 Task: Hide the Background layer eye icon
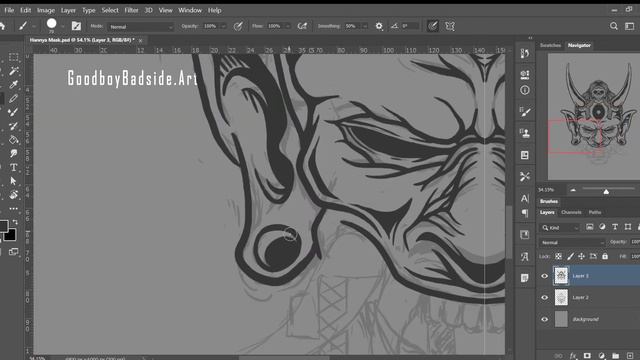pyautogui.click(x=544, y=319)
